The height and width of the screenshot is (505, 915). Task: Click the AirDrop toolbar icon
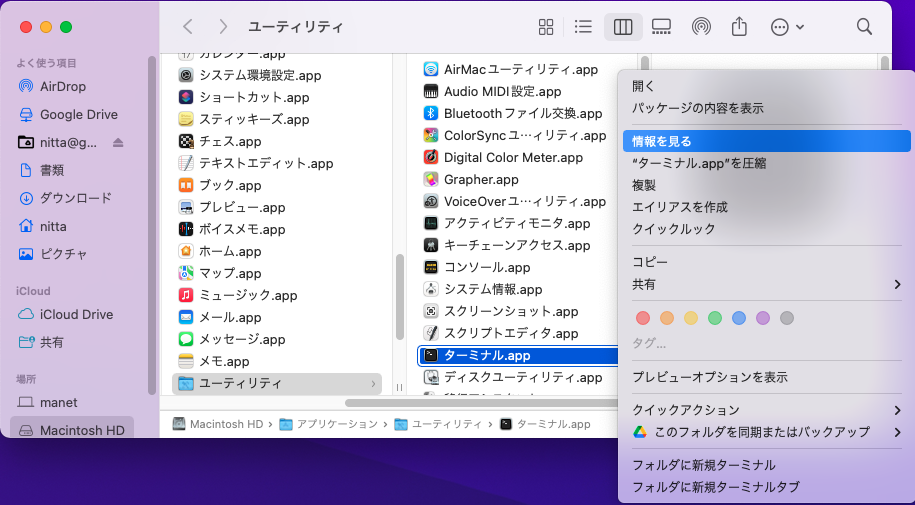pos(701,27)
